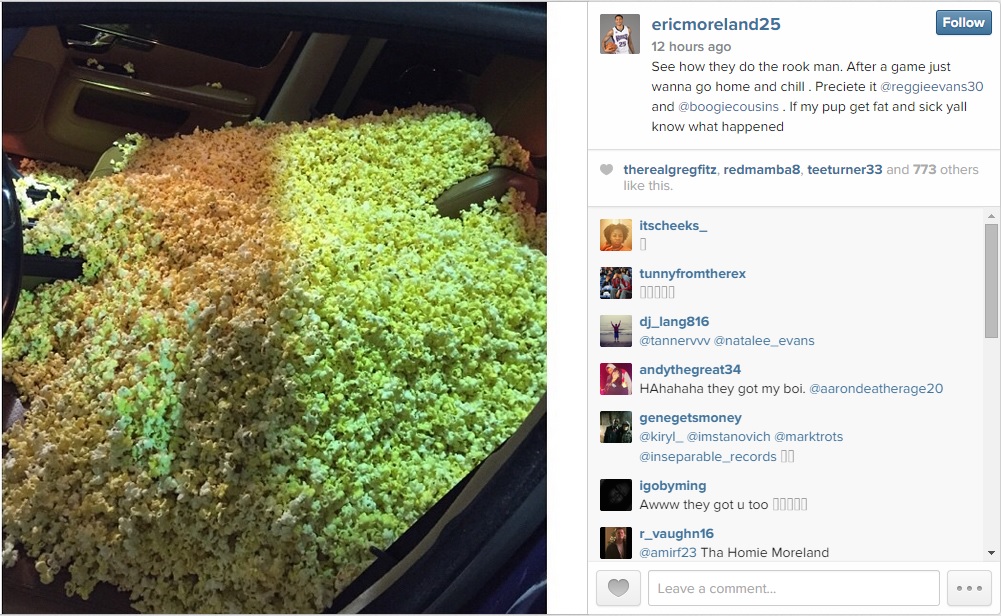Open andythegreat34 commenter avatar

615,379
